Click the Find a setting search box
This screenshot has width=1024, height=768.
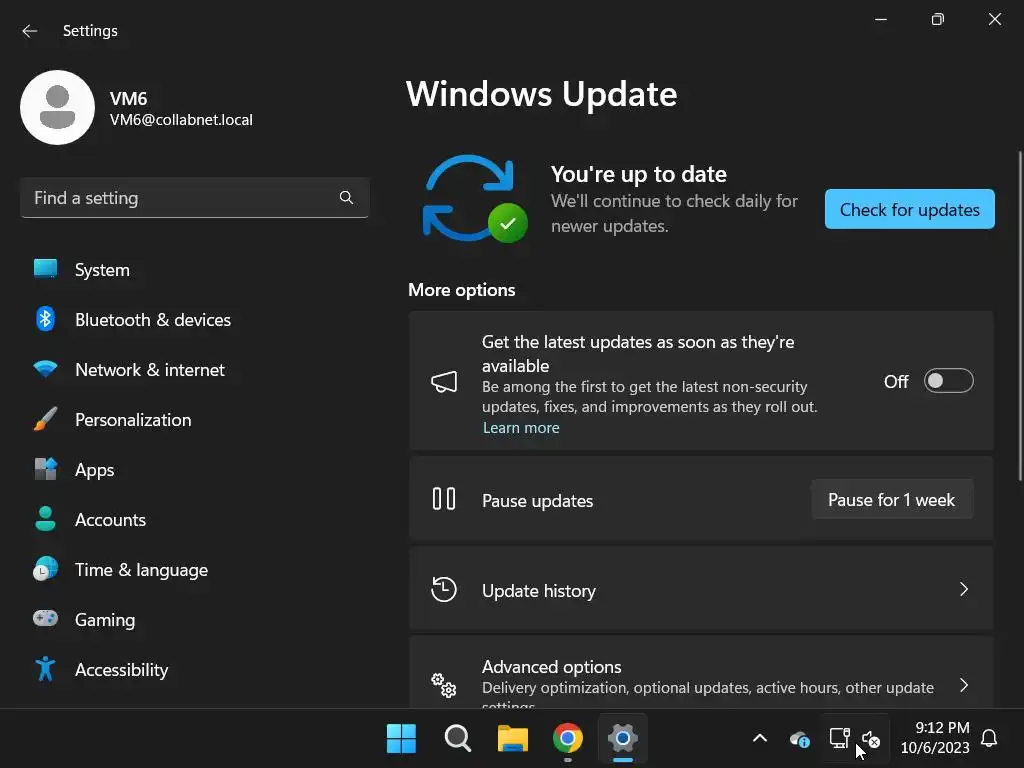195,197
